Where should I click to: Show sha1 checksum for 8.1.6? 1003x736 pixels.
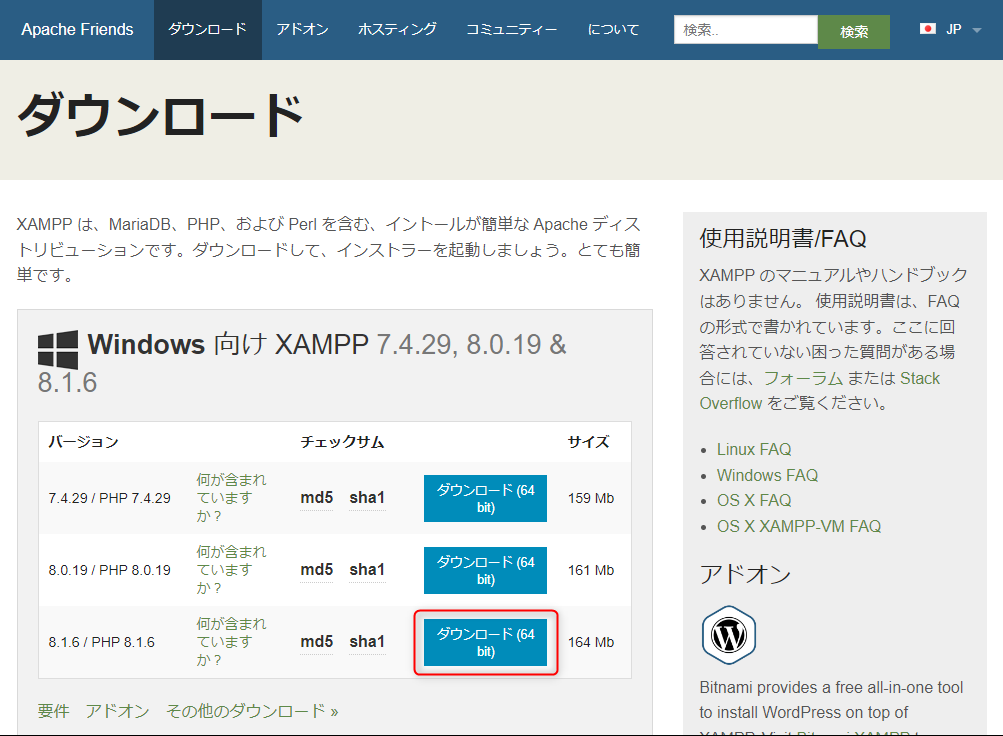click(367, 641)
